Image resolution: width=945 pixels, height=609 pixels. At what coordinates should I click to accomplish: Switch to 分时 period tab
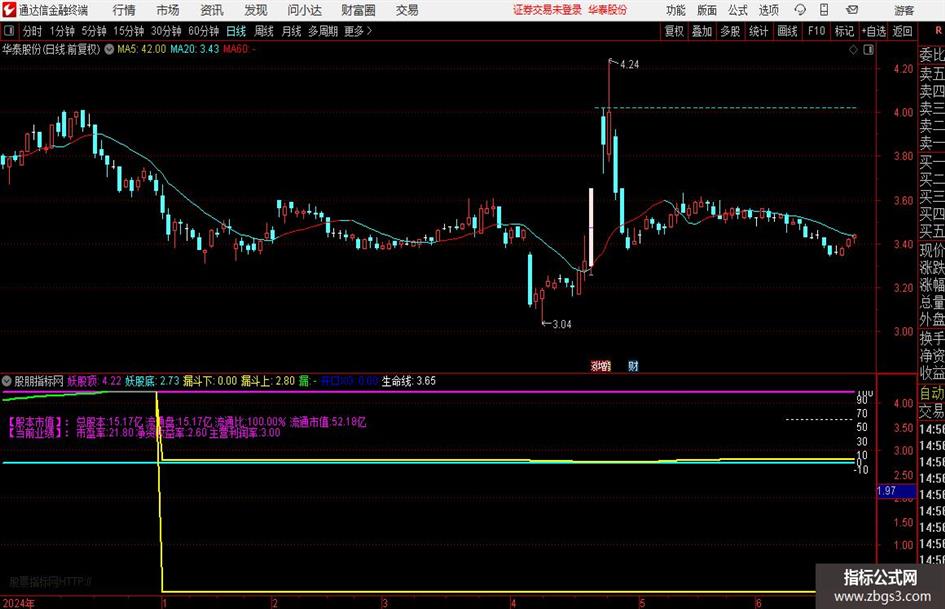point(33,31)
